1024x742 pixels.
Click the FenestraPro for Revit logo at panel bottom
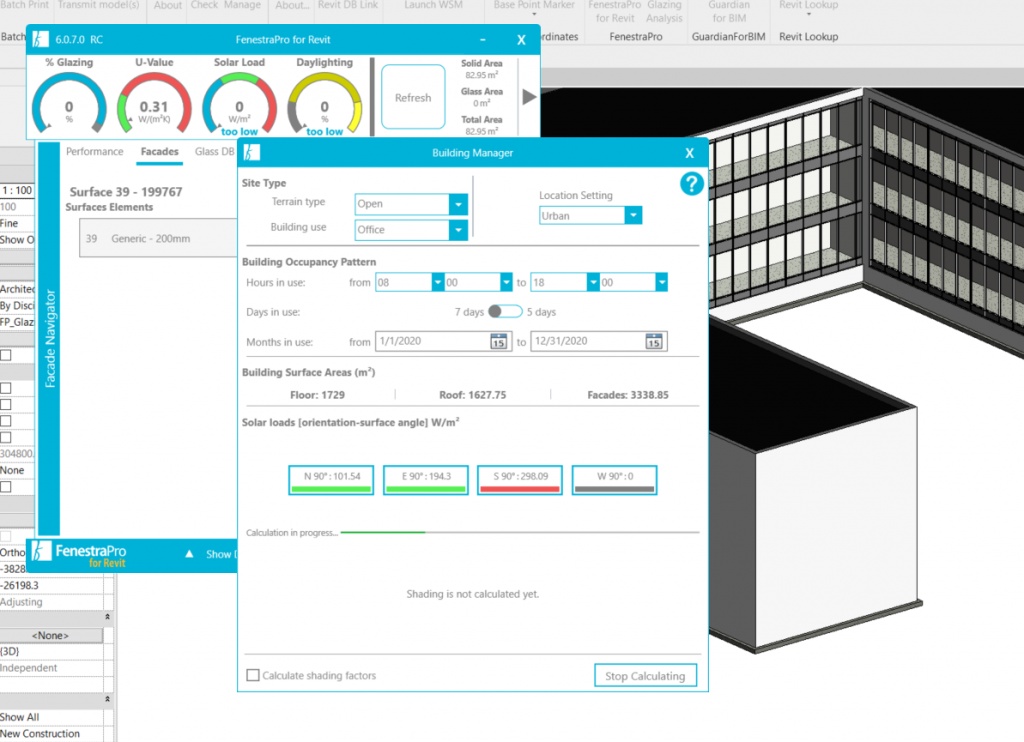(80, 554)
